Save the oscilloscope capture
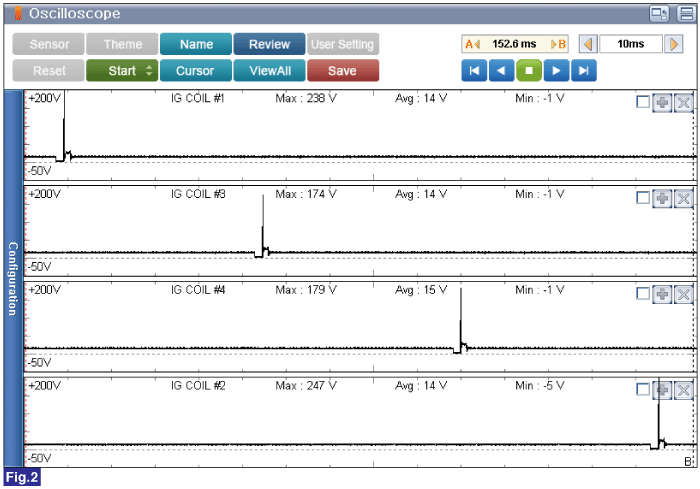The image size is (700, 489). click(343, 71)
